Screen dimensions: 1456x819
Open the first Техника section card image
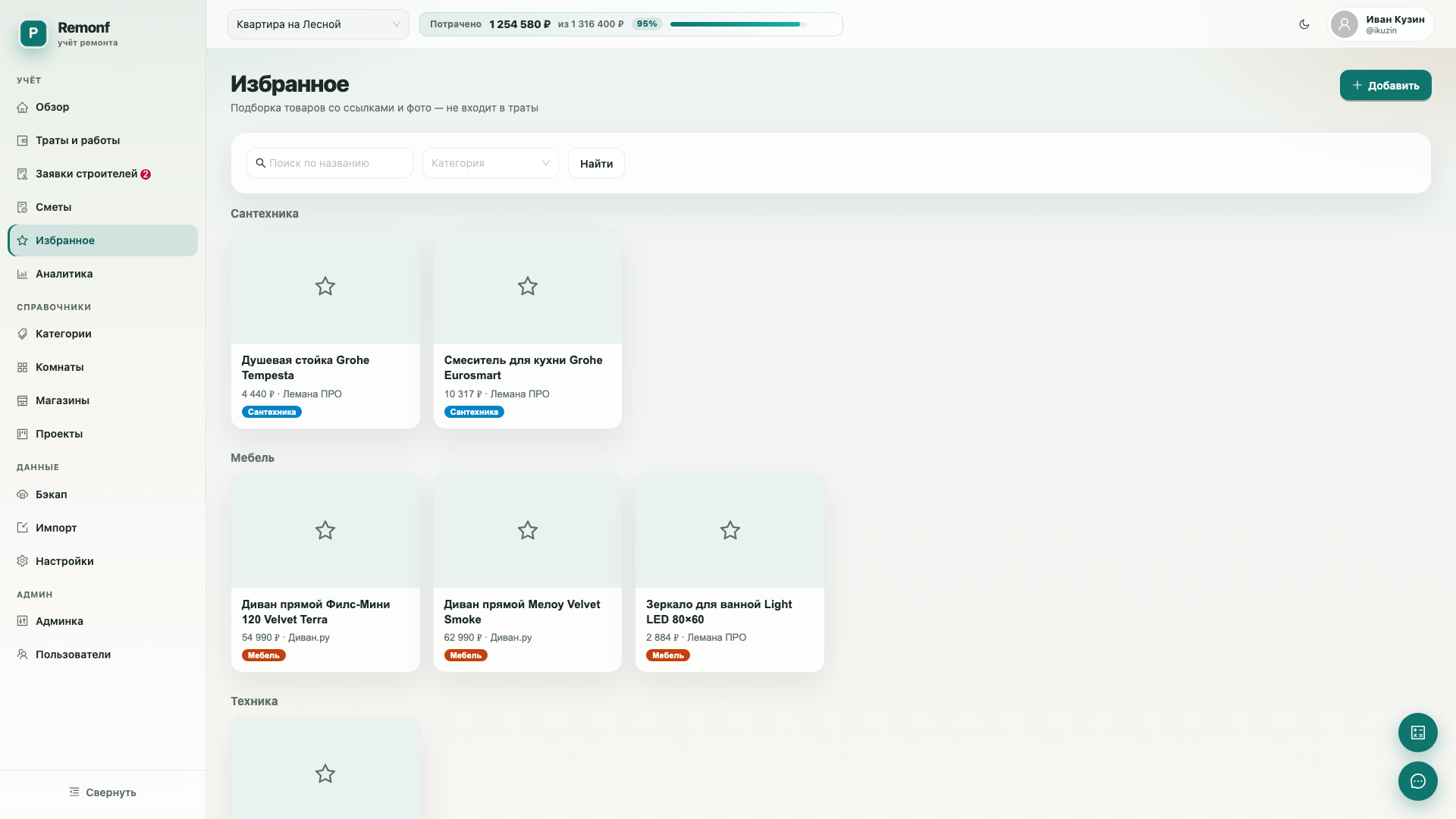click(325, 768)
